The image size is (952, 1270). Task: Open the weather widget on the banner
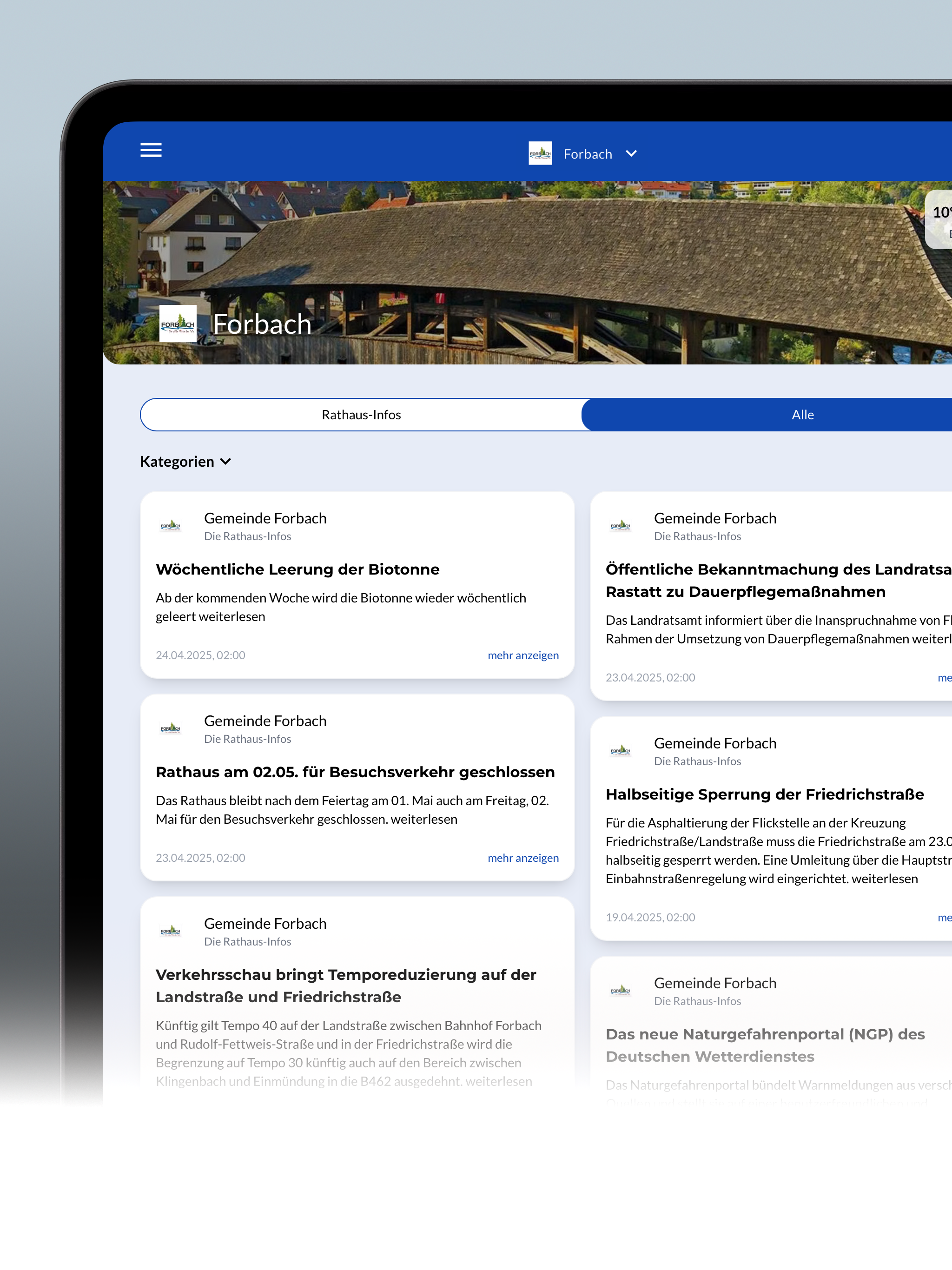tap(939, 219)
